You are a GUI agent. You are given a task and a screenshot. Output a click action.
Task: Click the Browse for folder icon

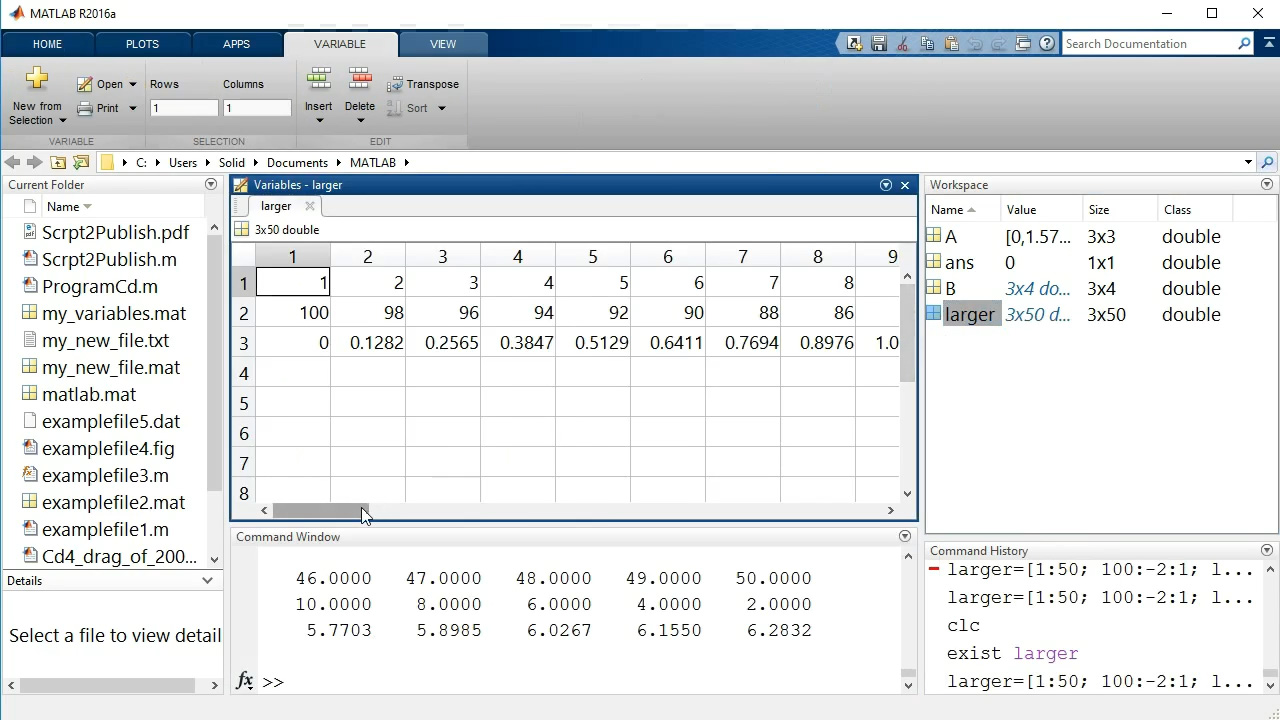(82, 163)
